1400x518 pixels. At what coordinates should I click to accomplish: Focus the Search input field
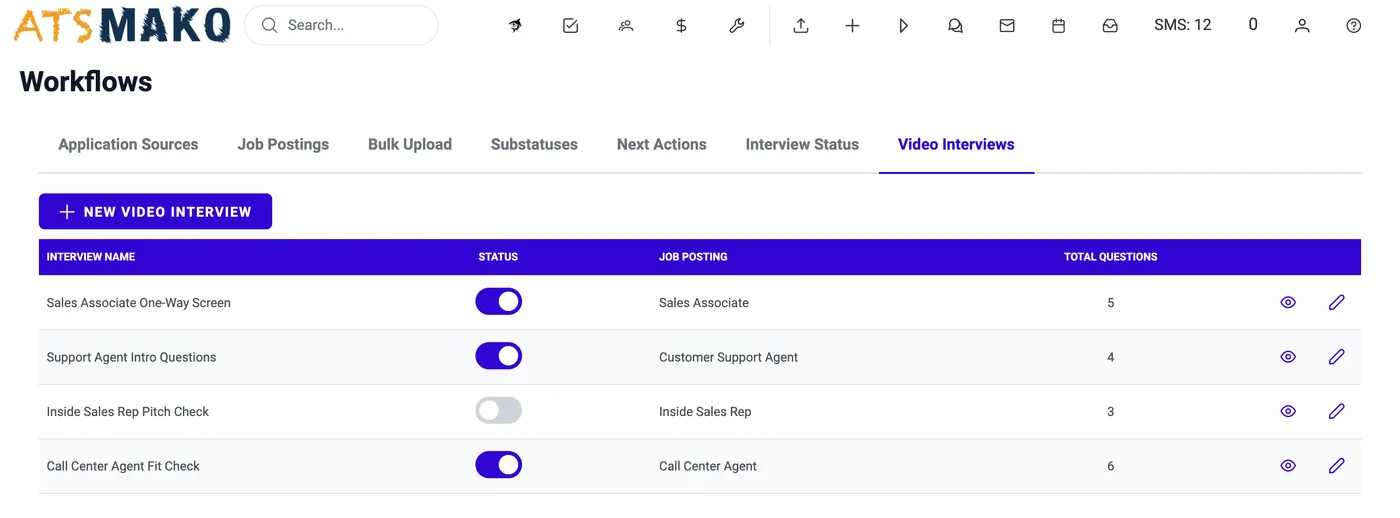341,26
